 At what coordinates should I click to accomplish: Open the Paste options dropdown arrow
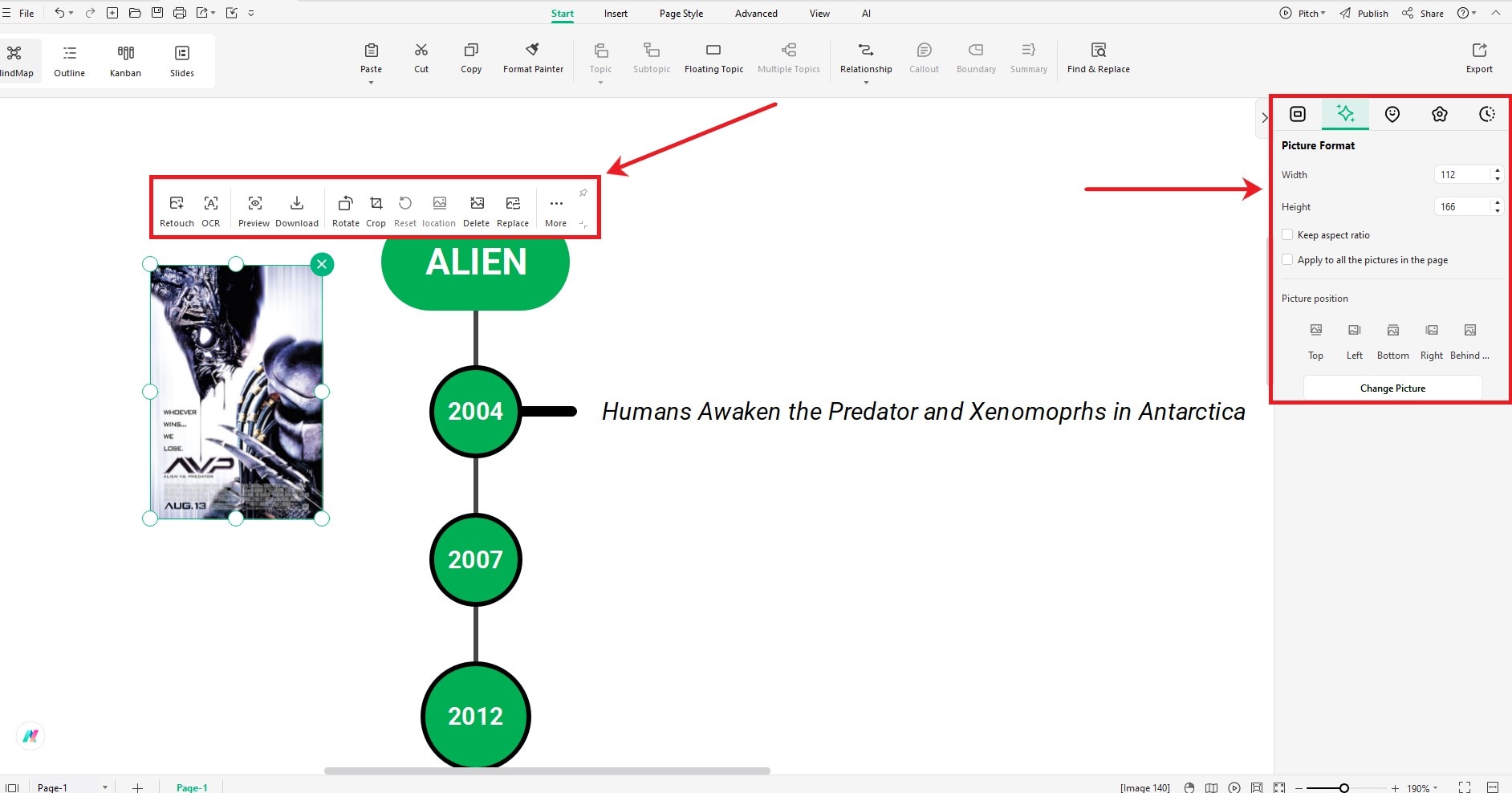tap(372, 83)
